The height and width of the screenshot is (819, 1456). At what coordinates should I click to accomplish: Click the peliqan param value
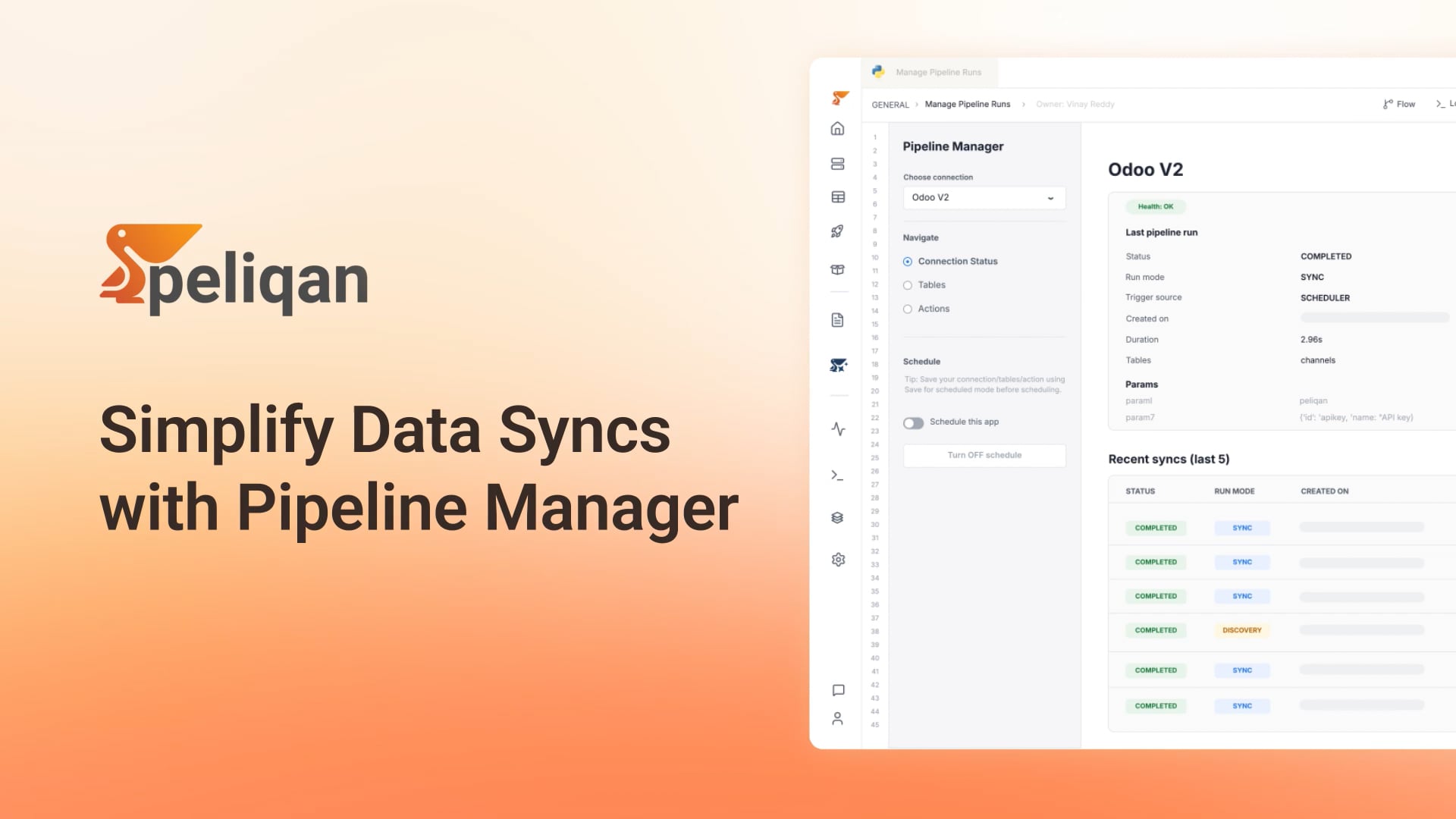(x=1313, y=401)
